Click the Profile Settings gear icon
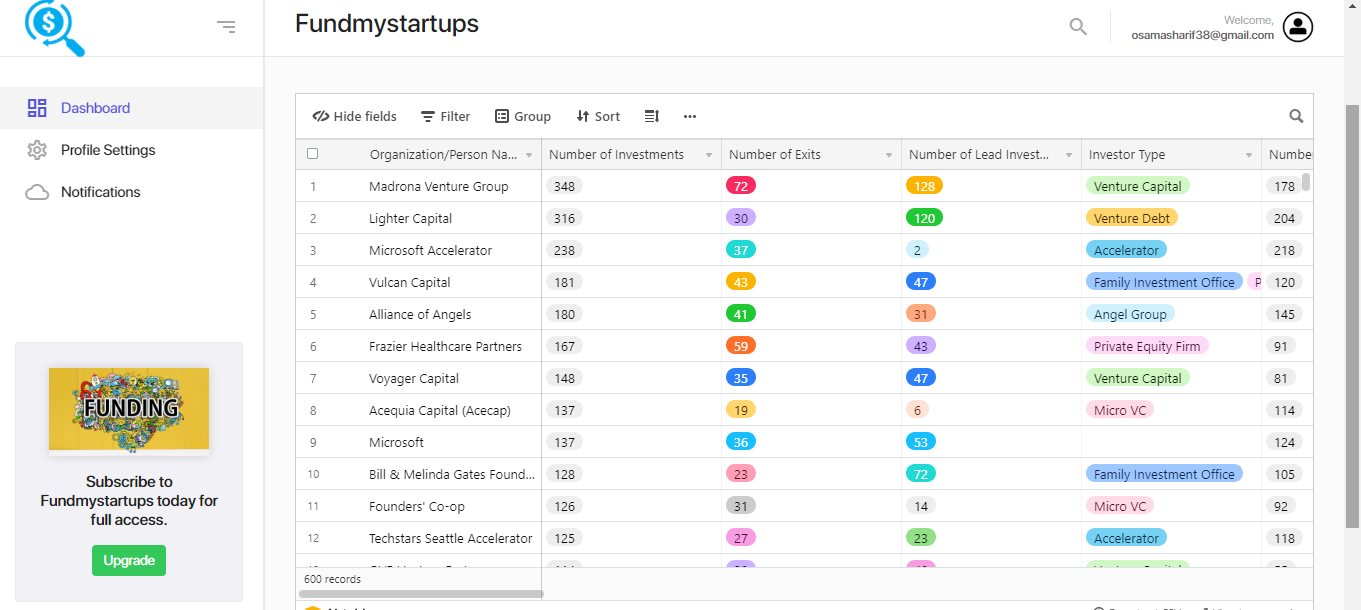Image resolution: width=1361 pixels, height=610 pixels. (x=37, y=150)
